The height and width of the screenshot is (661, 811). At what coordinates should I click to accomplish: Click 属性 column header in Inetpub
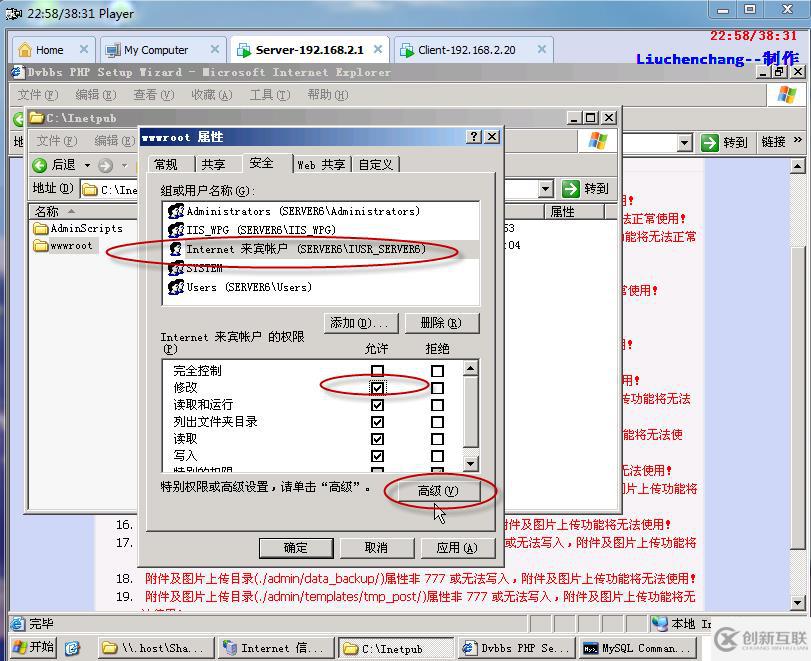574,211
